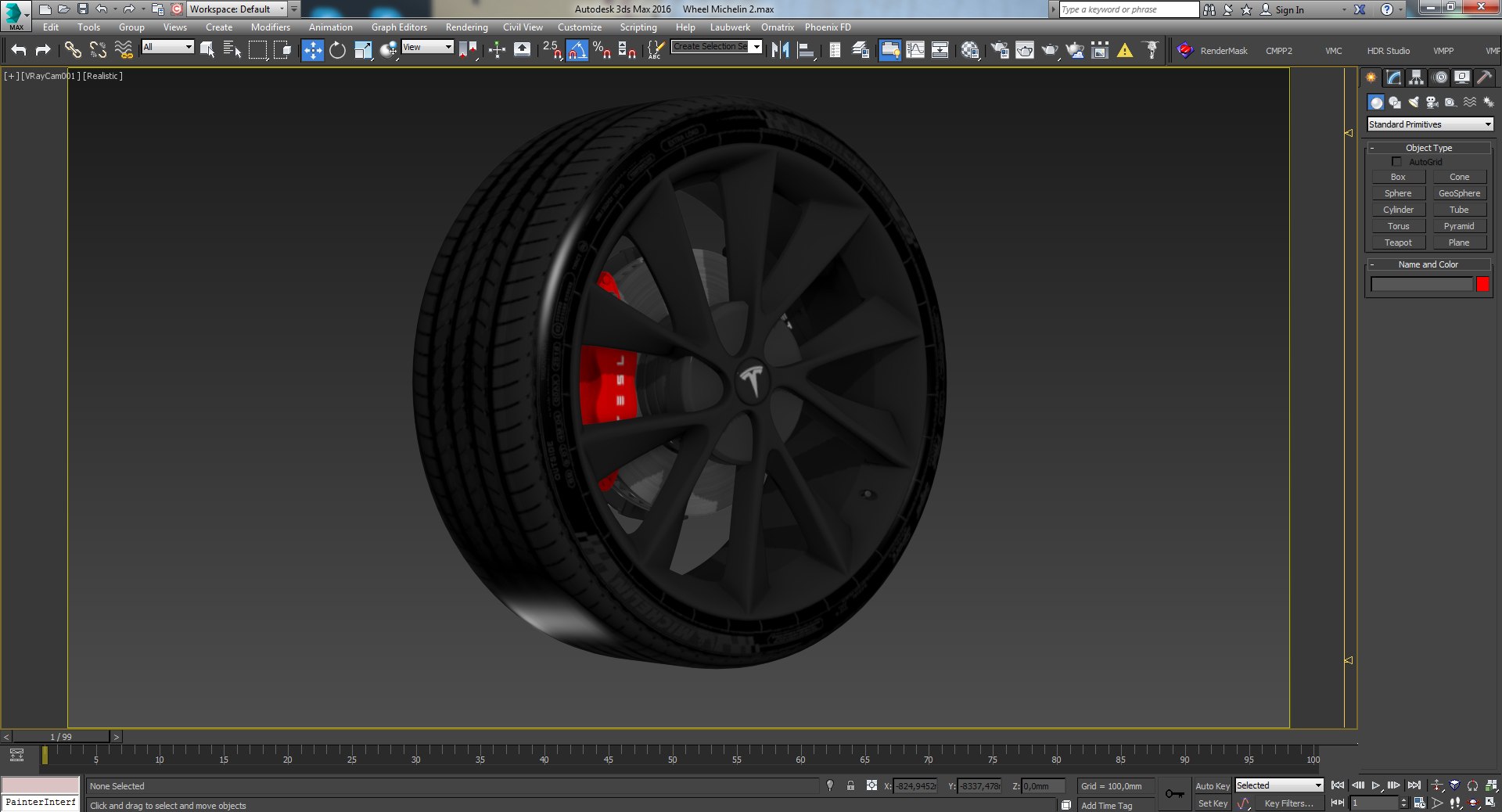Toggle the 2.5D Snaps button
Image resolution: width=1502 pixels, height=812 pixels.
552,50
